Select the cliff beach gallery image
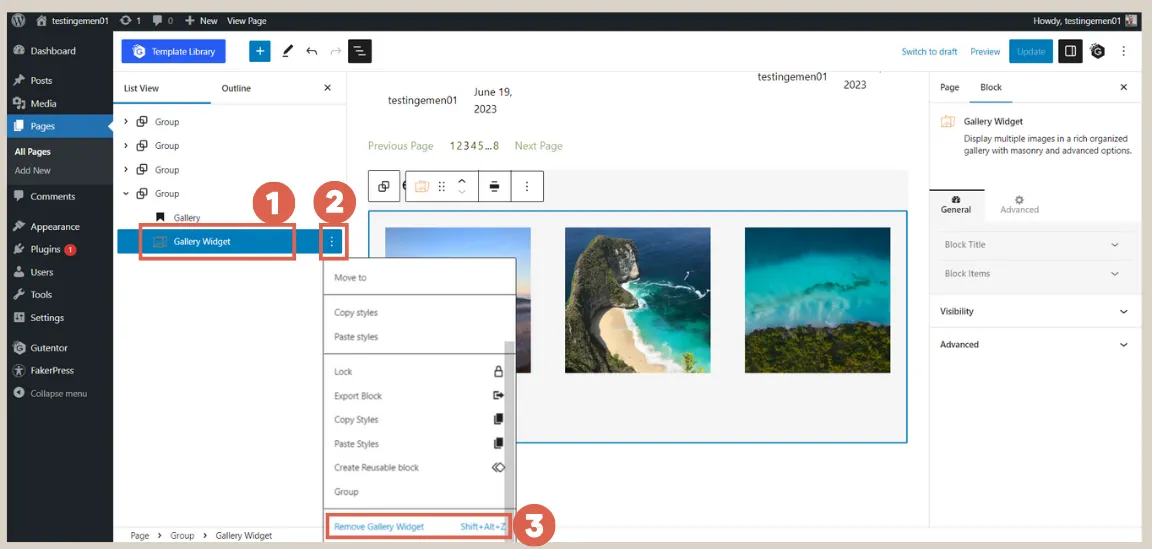 (x=638, y=300)
